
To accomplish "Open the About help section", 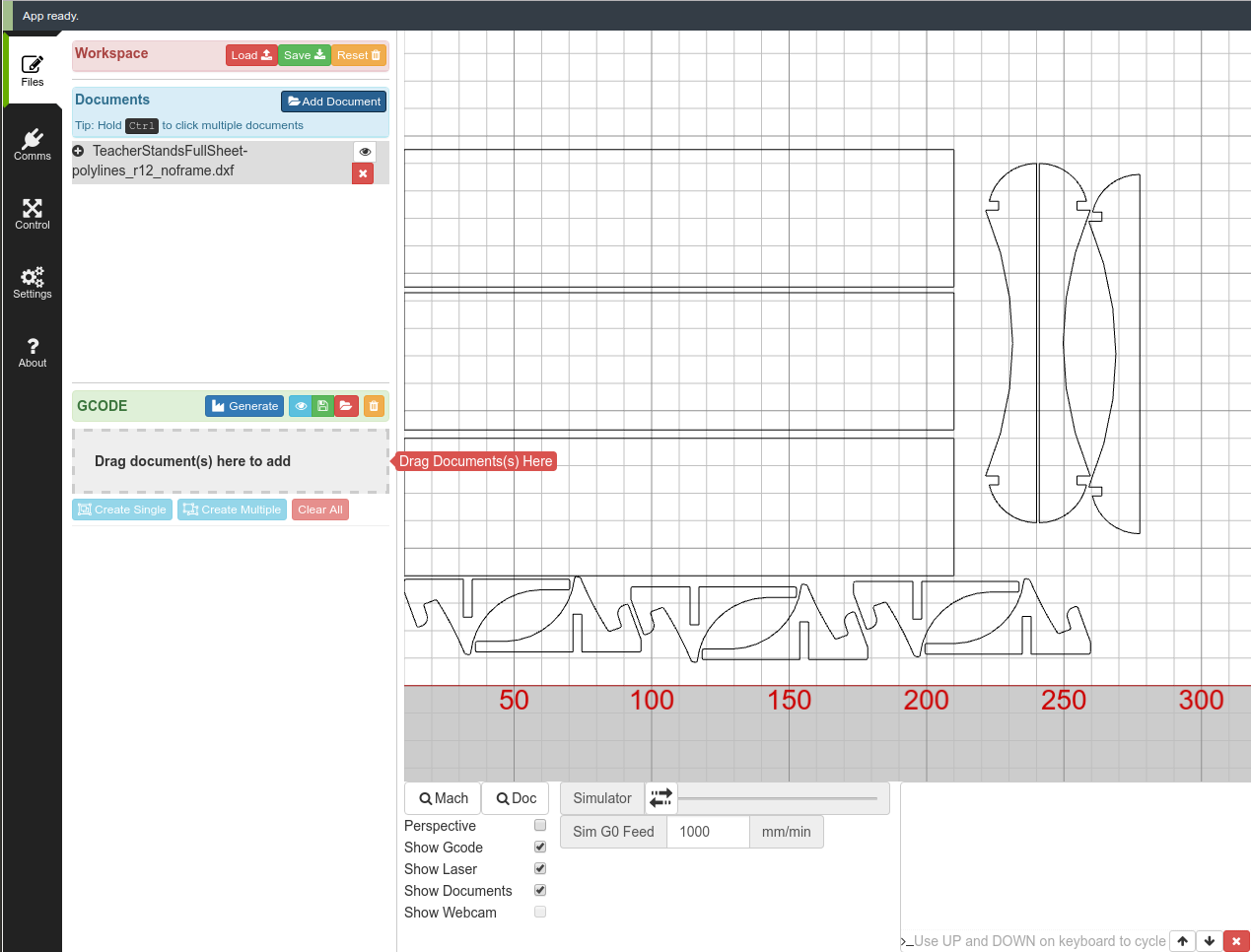I will 33,351.
